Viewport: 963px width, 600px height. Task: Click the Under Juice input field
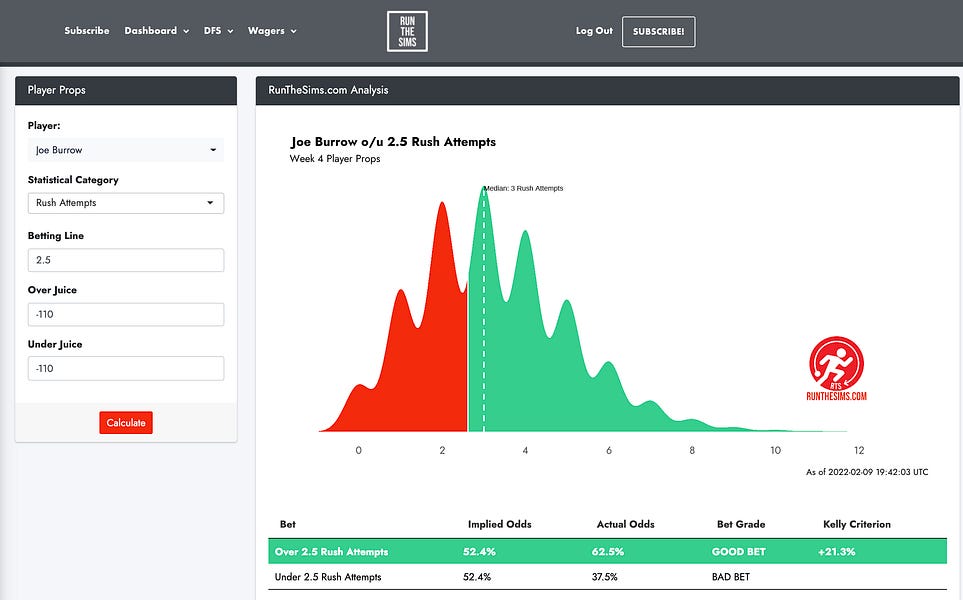(x=126, y=368)
